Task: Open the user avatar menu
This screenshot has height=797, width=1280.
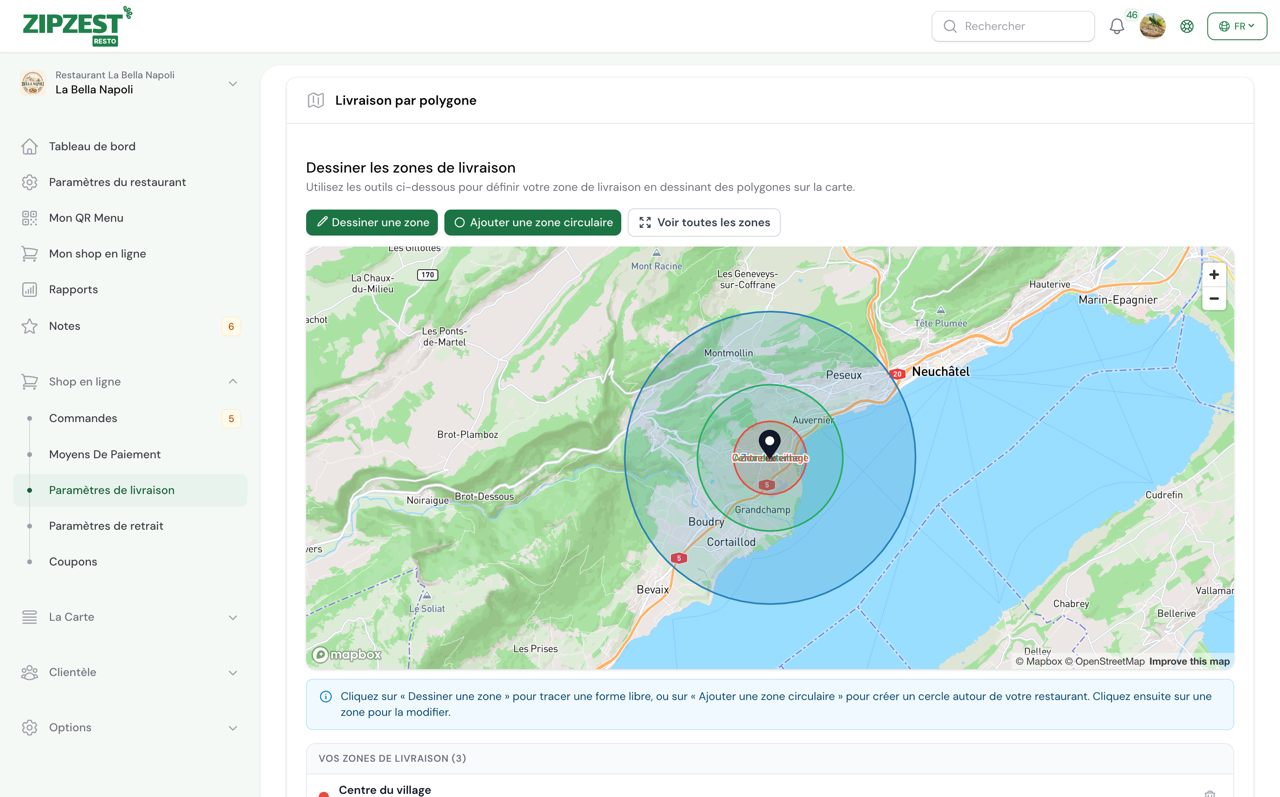Action: point(1152,26)
